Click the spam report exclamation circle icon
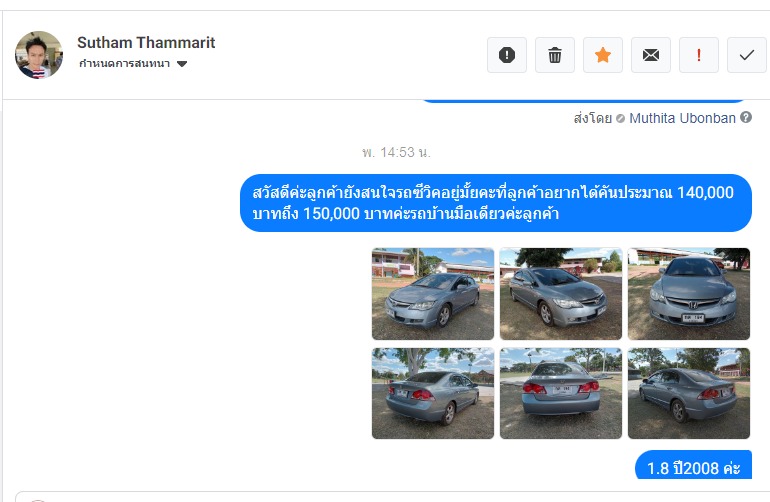Image resolution: width=770 pixels, height=502 pixels. (507, 55)
